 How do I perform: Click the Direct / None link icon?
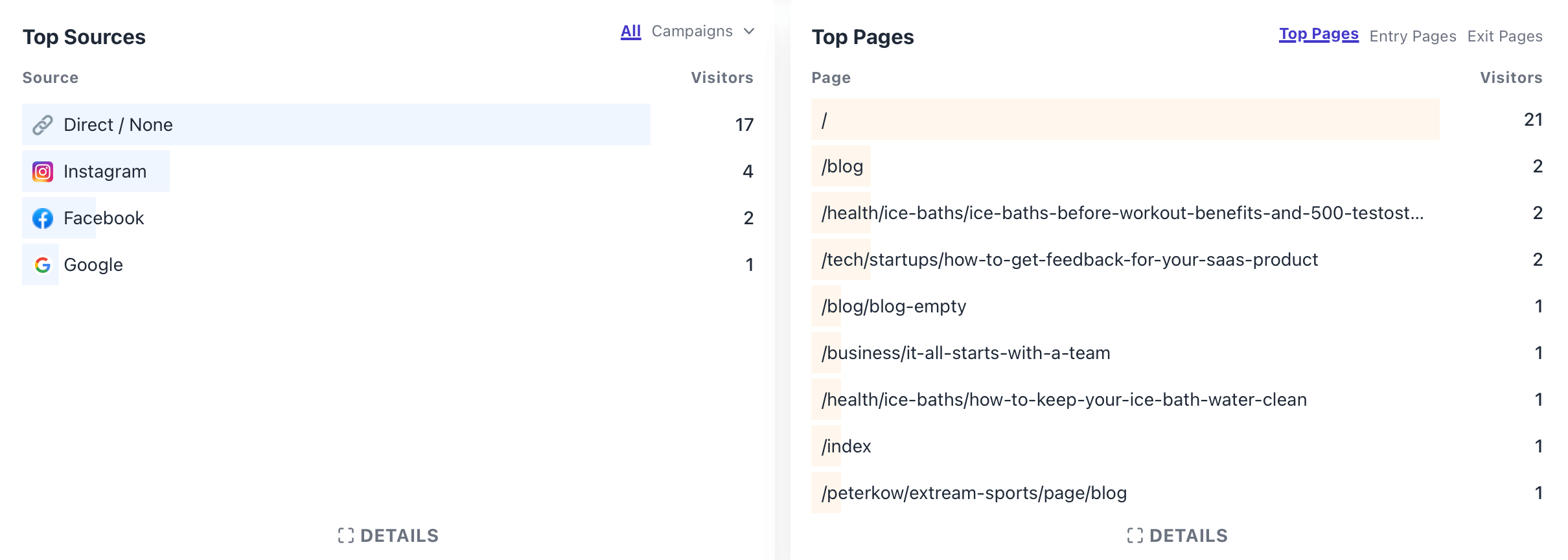point(43,125)
